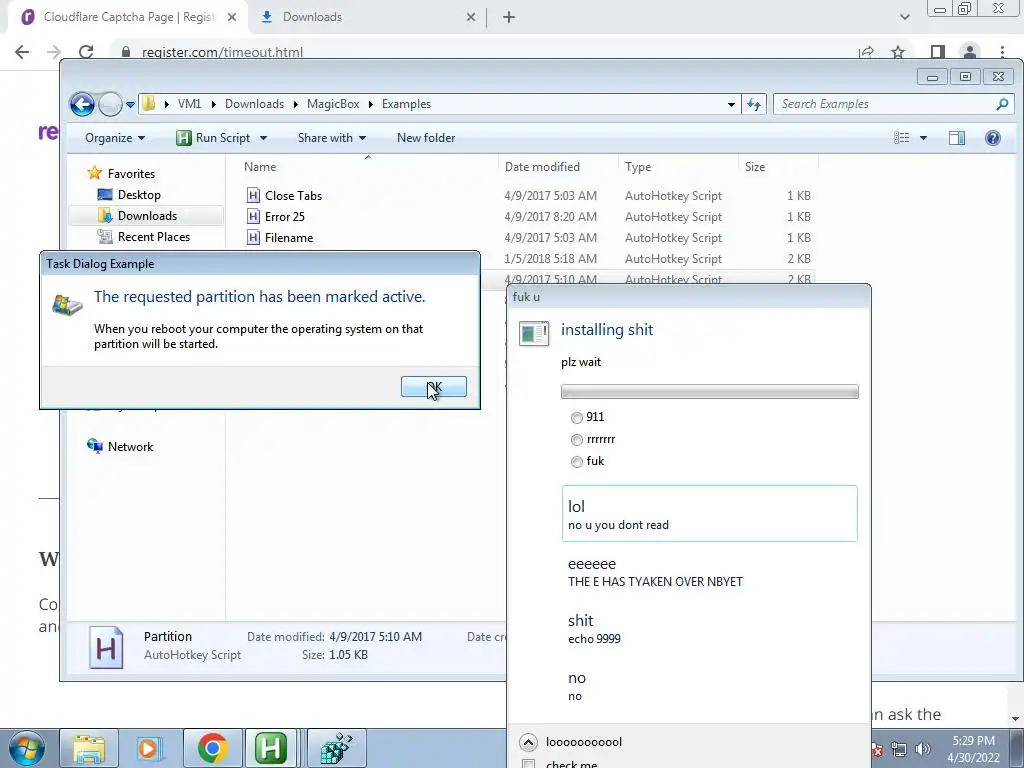Viewport: 1024px width, 768px height.
Task: Switch to Cloudflare Captcha Page tab
Action: click(x=128, y=17)
